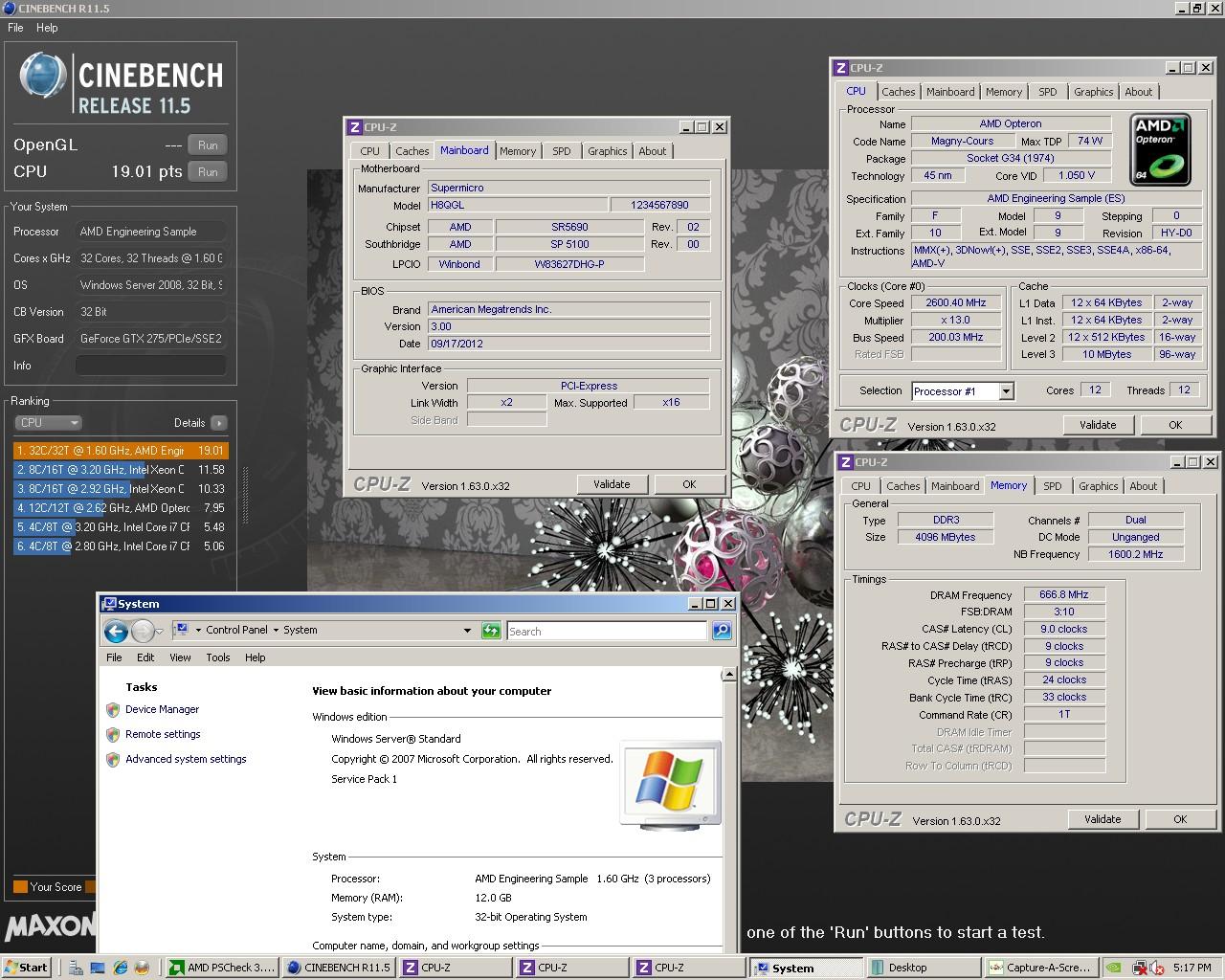Select the 32C/32T AMD ranking entry

click(x=121, y=451)
